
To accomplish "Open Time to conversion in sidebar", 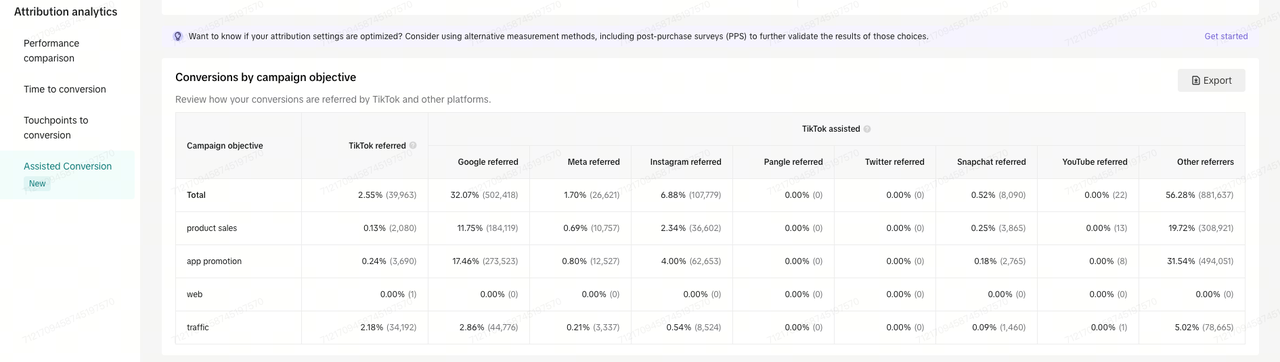I will coord(65,89).
